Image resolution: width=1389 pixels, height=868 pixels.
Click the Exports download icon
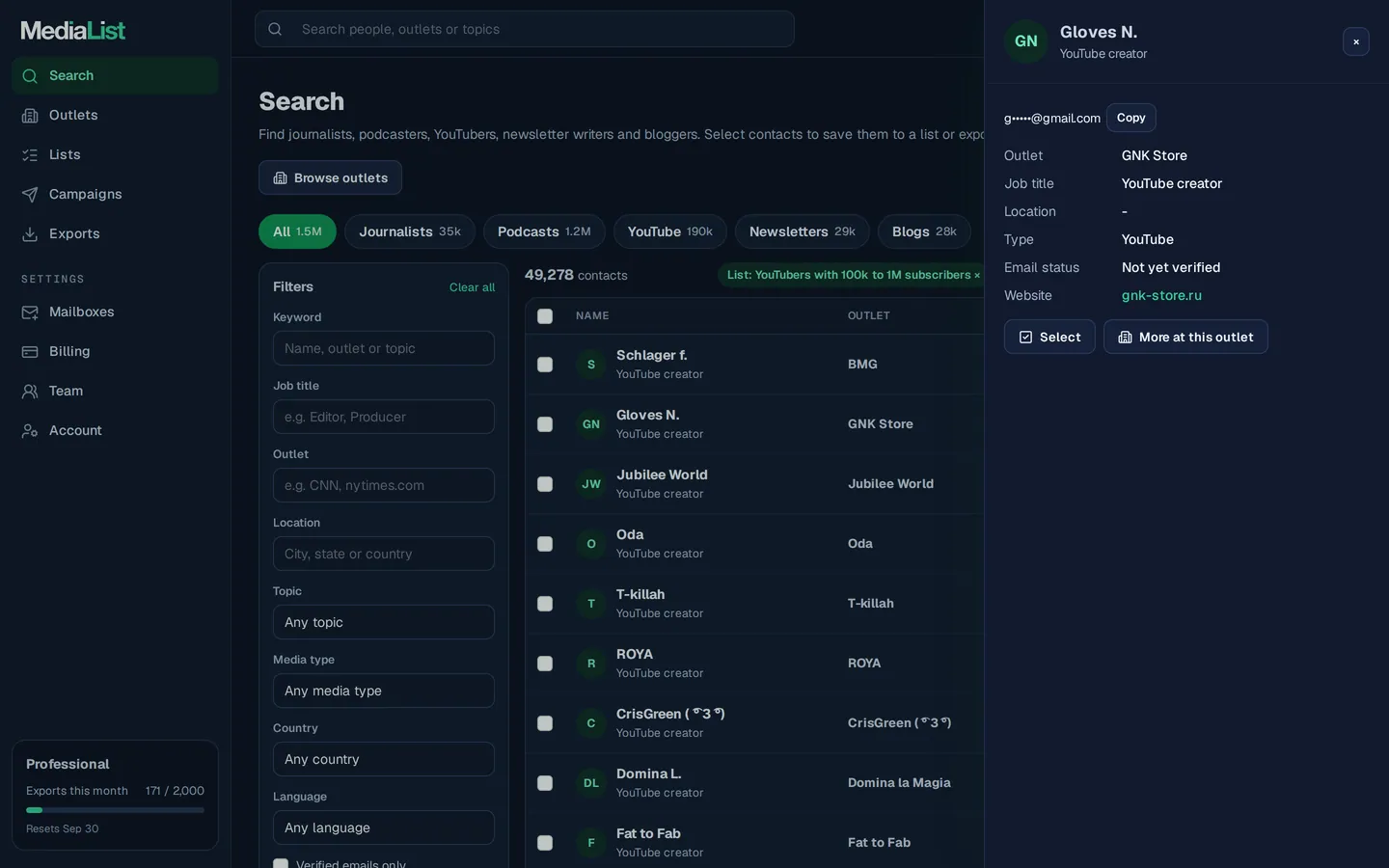click(30, 234)
